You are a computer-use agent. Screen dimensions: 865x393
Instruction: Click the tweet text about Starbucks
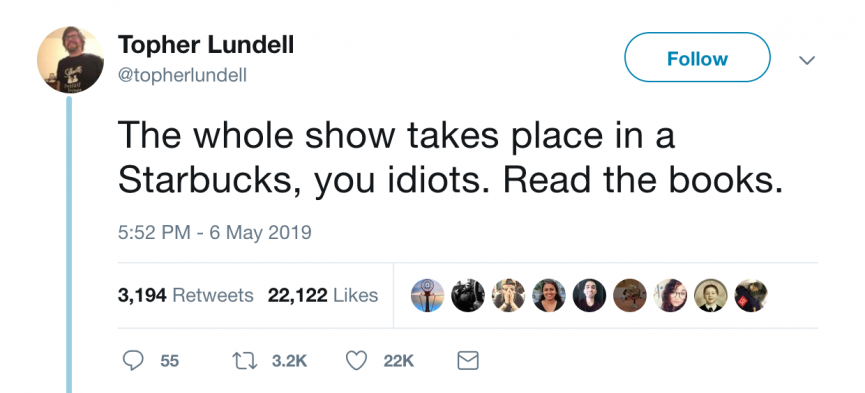click(451, 157)
